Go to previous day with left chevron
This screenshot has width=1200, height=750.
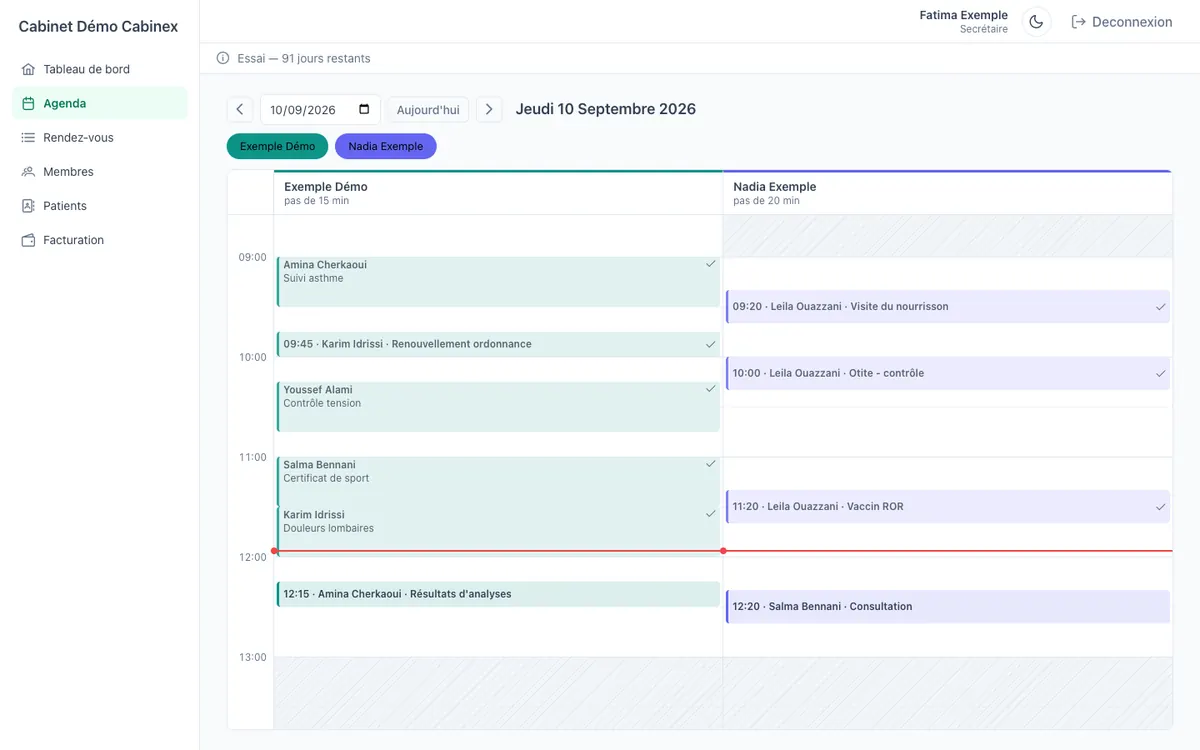click(x=240, y=109)
